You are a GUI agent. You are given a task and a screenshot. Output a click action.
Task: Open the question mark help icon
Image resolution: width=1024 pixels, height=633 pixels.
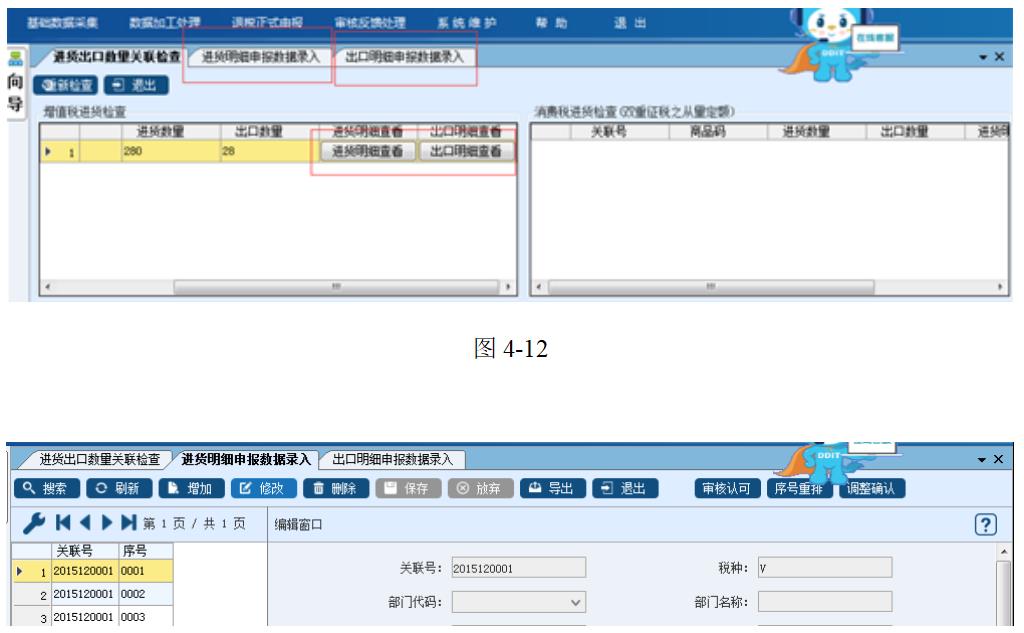coord(991,525)
